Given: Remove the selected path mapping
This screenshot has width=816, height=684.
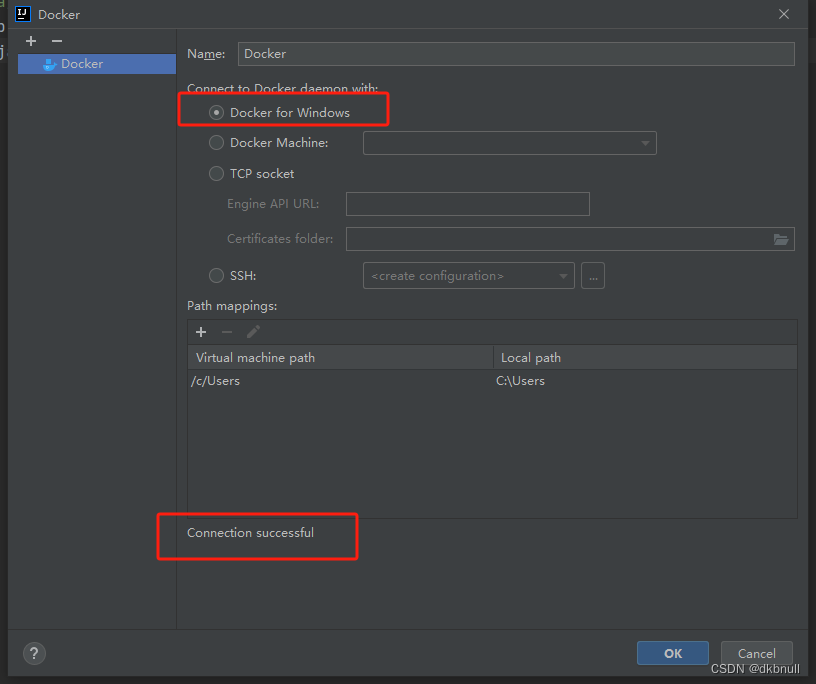Looking at the screenshot, I should click(x=227, y=332).
